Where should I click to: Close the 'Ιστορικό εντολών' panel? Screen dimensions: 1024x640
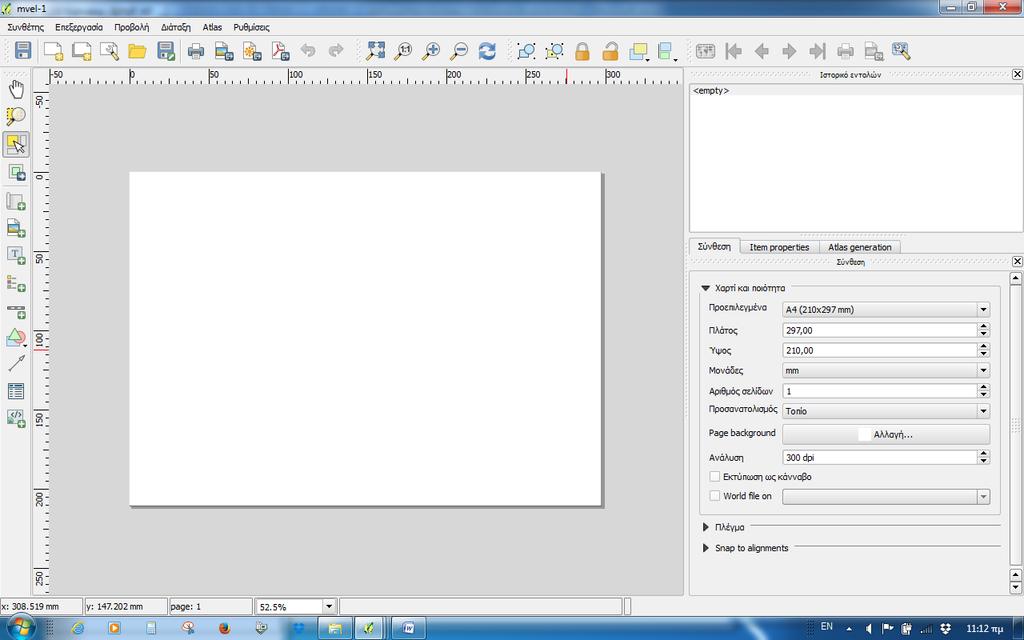(1017, 74)
